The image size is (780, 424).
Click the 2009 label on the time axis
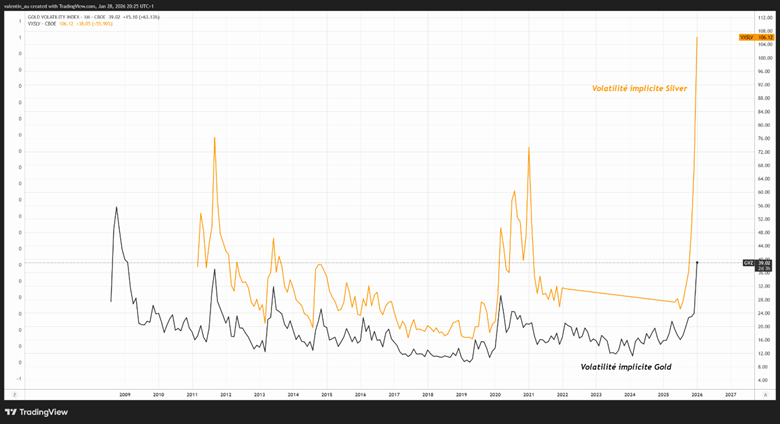click(x=124, y=395)
